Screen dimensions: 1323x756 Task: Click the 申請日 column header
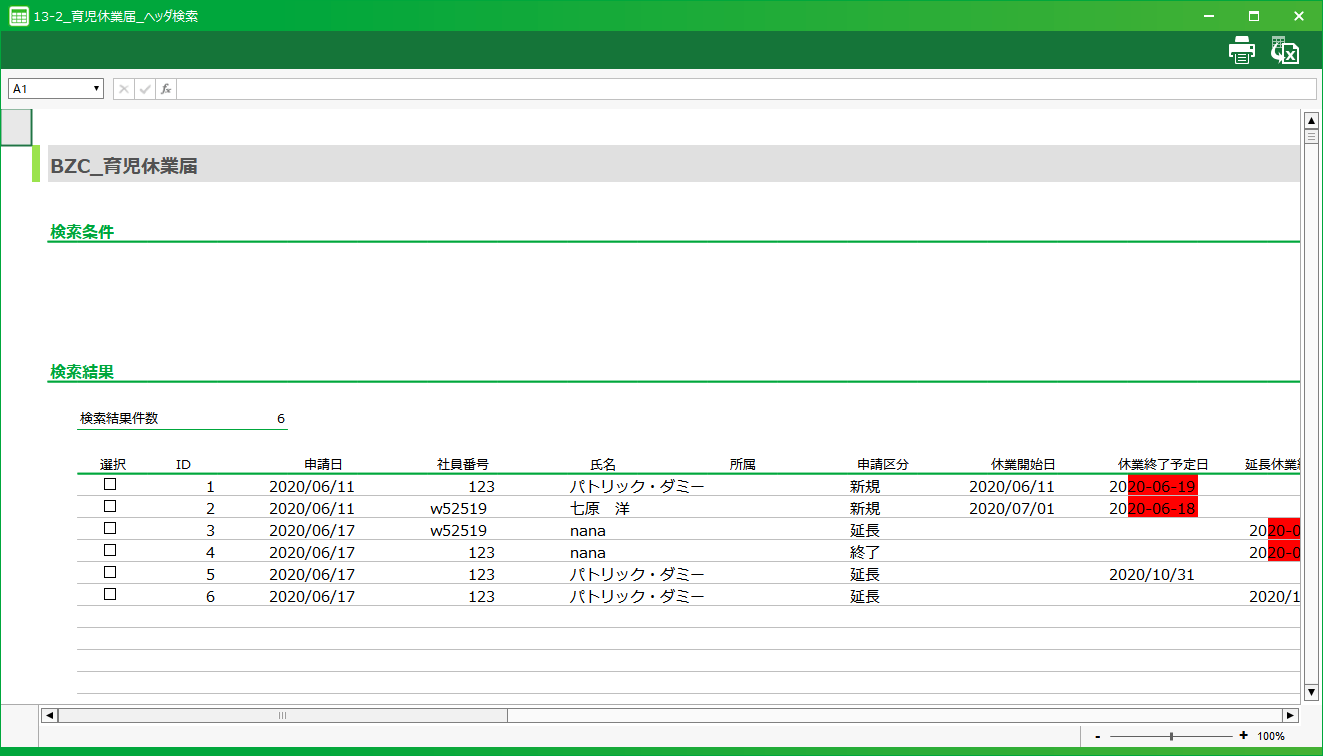tap(323, 465)
